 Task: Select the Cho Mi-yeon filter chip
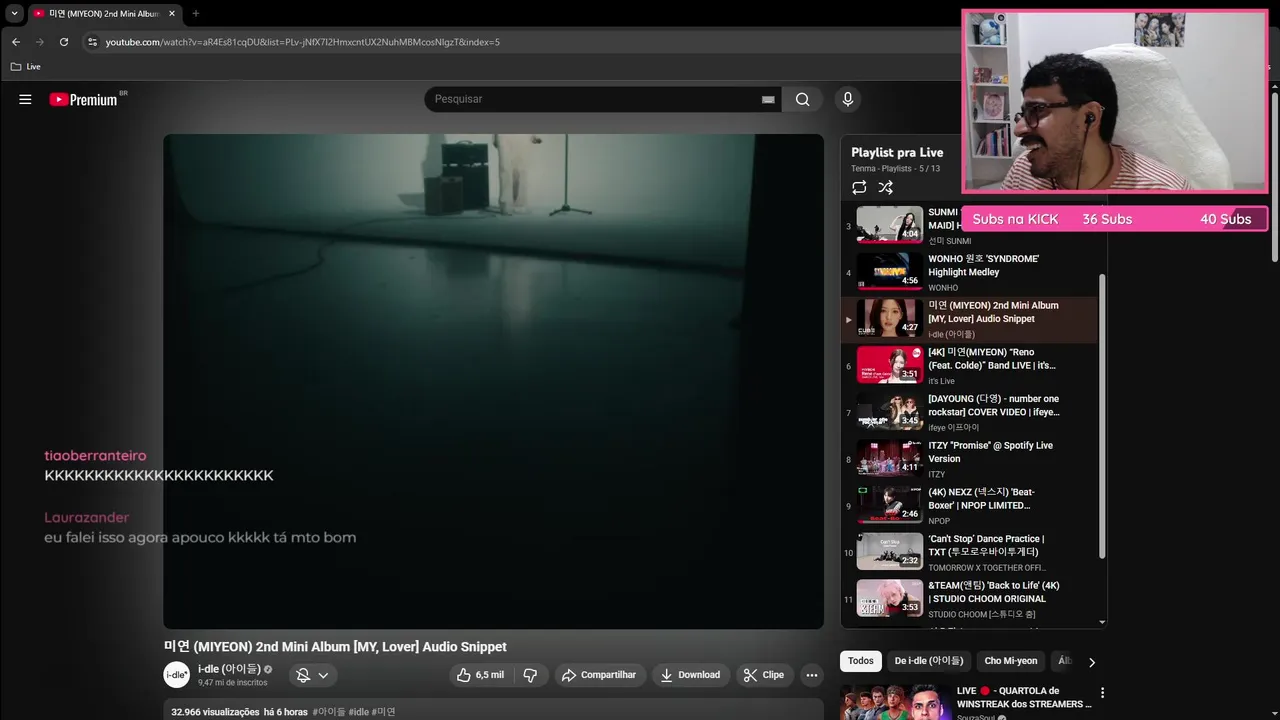click(x=1011, y=661)
